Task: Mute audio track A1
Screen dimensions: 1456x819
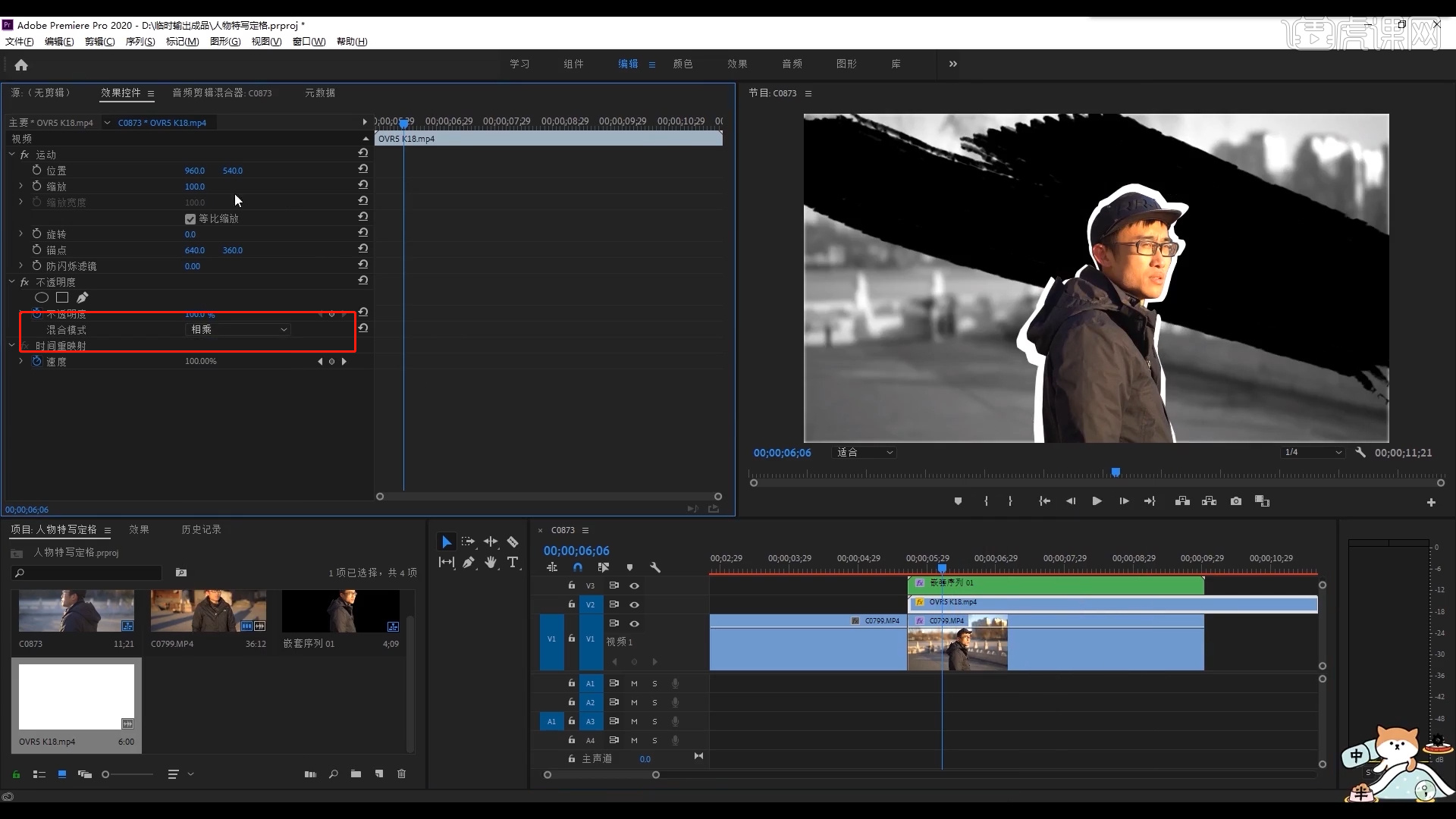Action: pos(635,683)
